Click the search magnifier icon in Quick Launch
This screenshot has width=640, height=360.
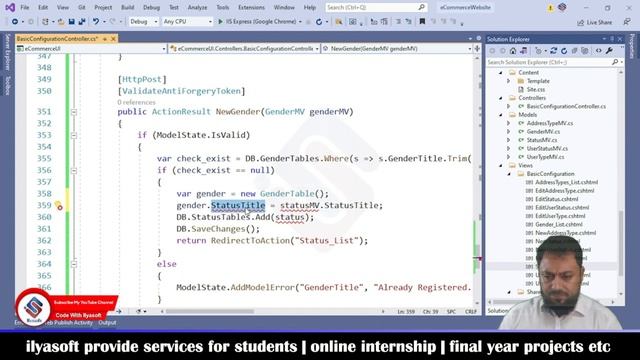pyautogui.click(x=422, y=7)
